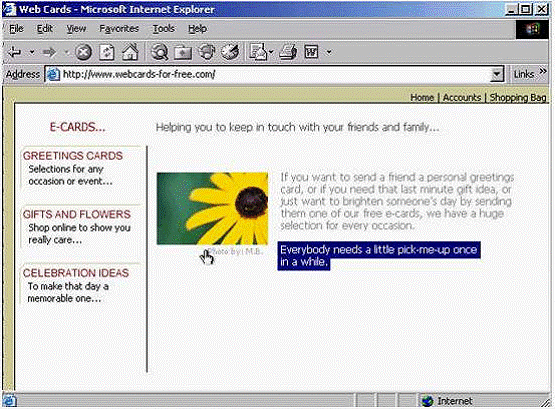Viewport: 555px width, 409px height.
Task: Open the Shopping Bag link
Action: [518, 97]
